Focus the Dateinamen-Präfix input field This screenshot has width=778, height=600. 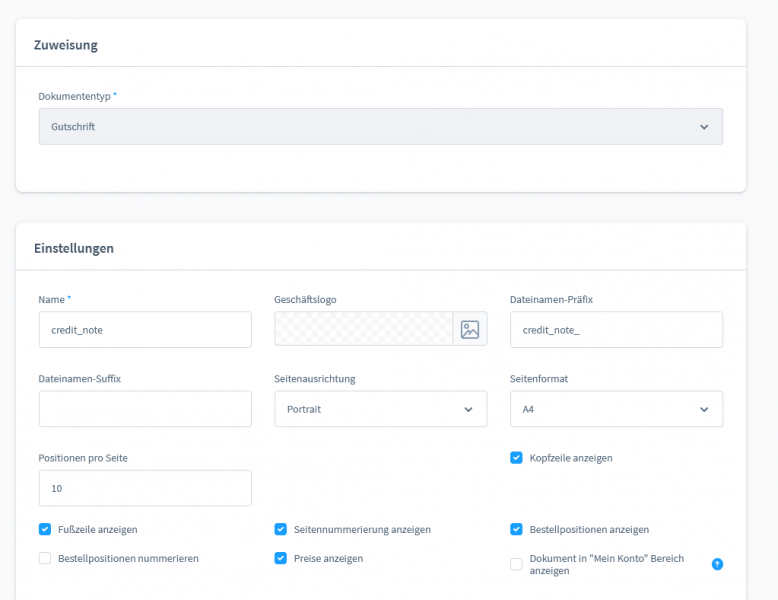point(615,329)
